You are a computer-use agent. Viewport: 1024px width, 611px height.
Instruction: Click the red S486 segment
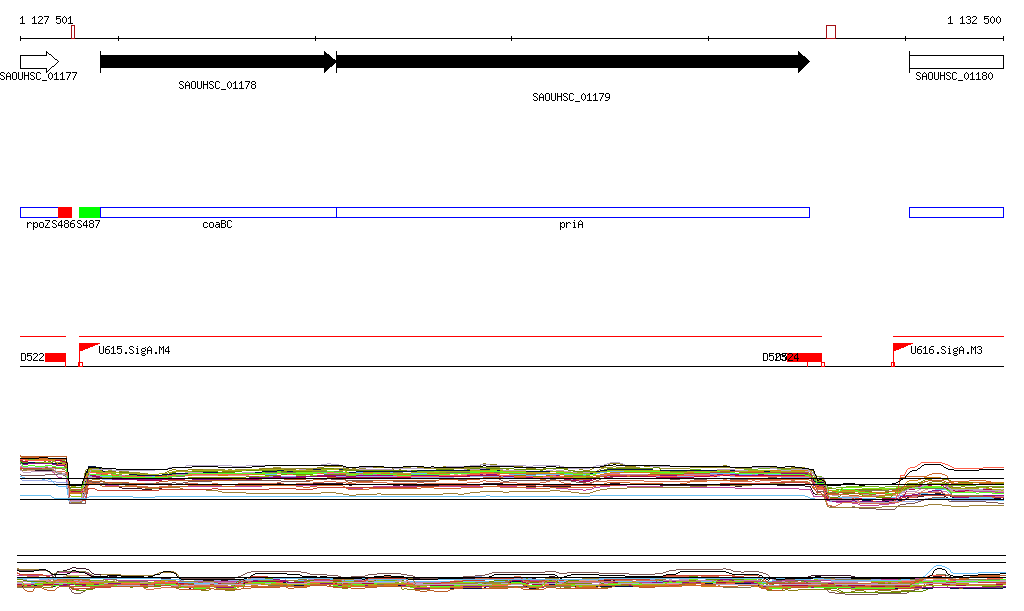point(65,212)
